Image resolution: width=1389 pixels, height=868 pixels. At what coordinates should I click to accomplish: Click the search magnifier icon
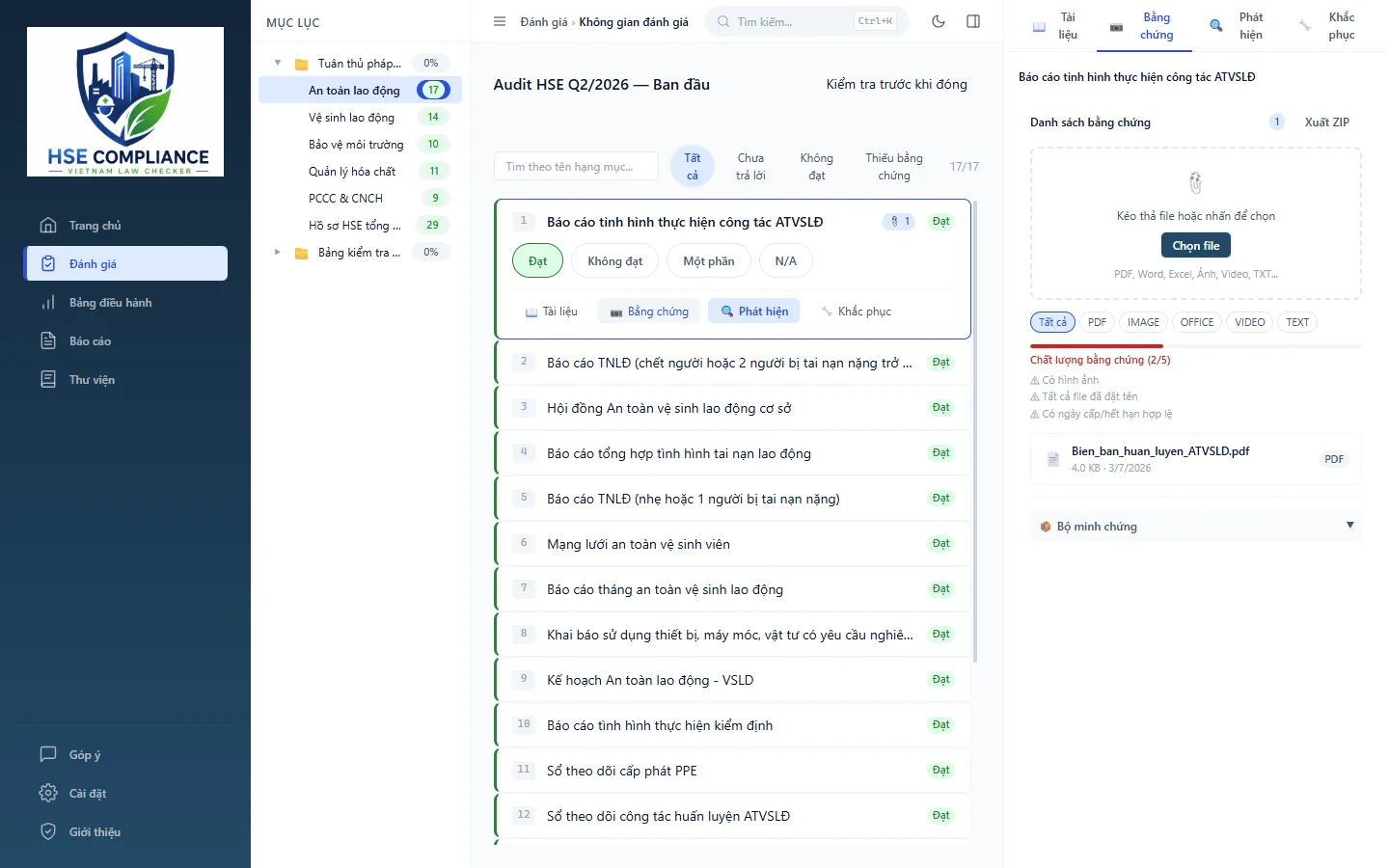coord(723,21)
